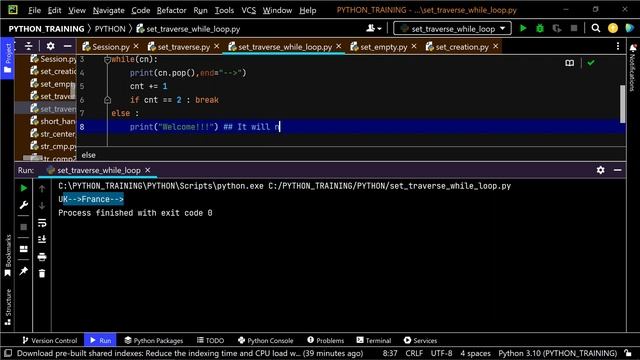640x360 pixels.
Task: Close the set_traverse_while_loop Run tab
Action: [x=148, y=170]
